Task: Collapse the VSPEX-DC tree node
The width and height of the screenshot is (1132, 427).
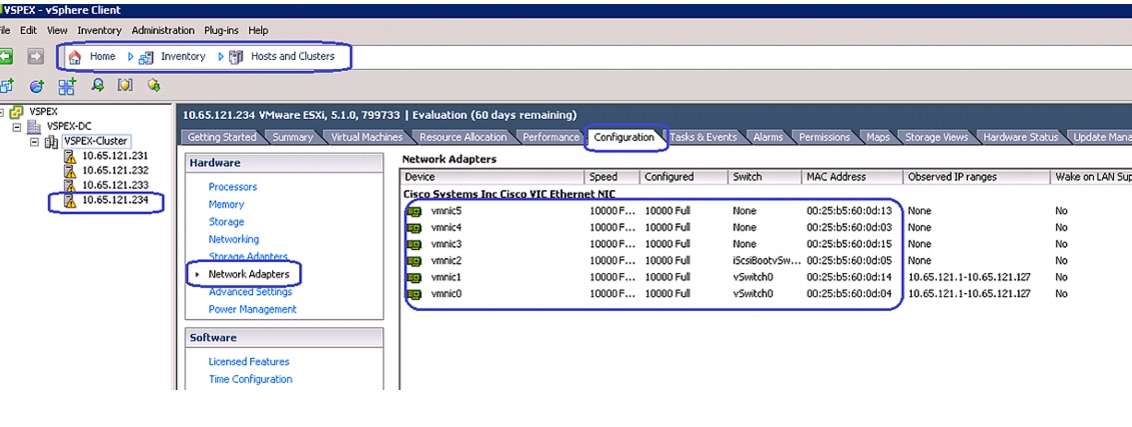Action: [x=19, y=127]
